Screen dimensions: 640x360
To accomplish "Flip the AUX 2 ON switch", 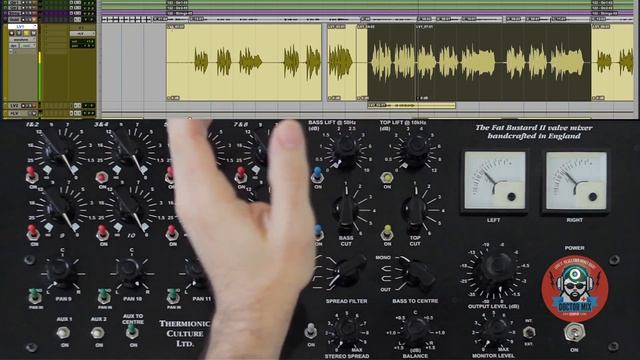I will point(98,333).
